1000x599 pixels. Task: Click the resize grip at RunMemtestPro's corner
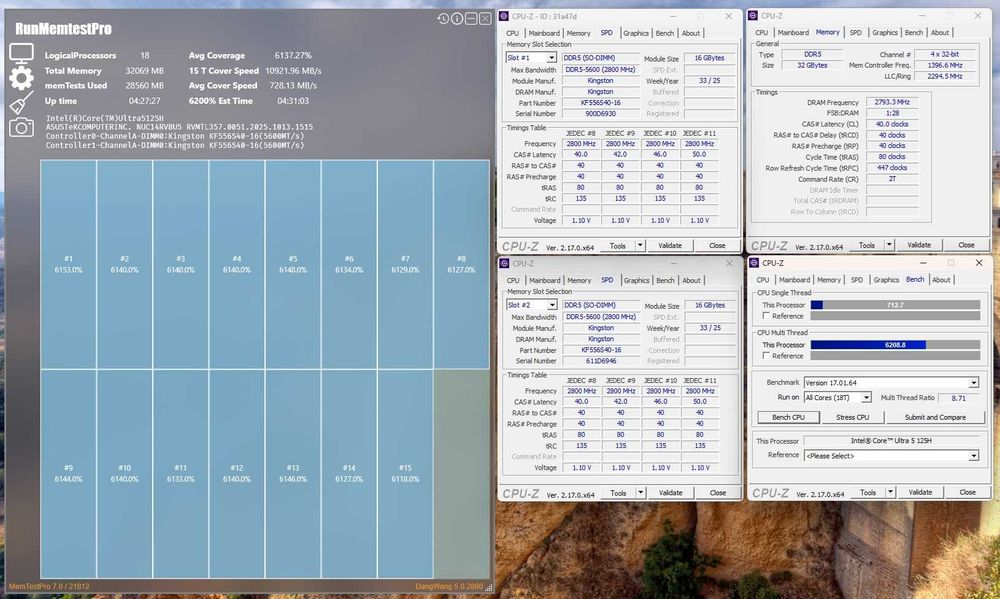coord(489,587)
